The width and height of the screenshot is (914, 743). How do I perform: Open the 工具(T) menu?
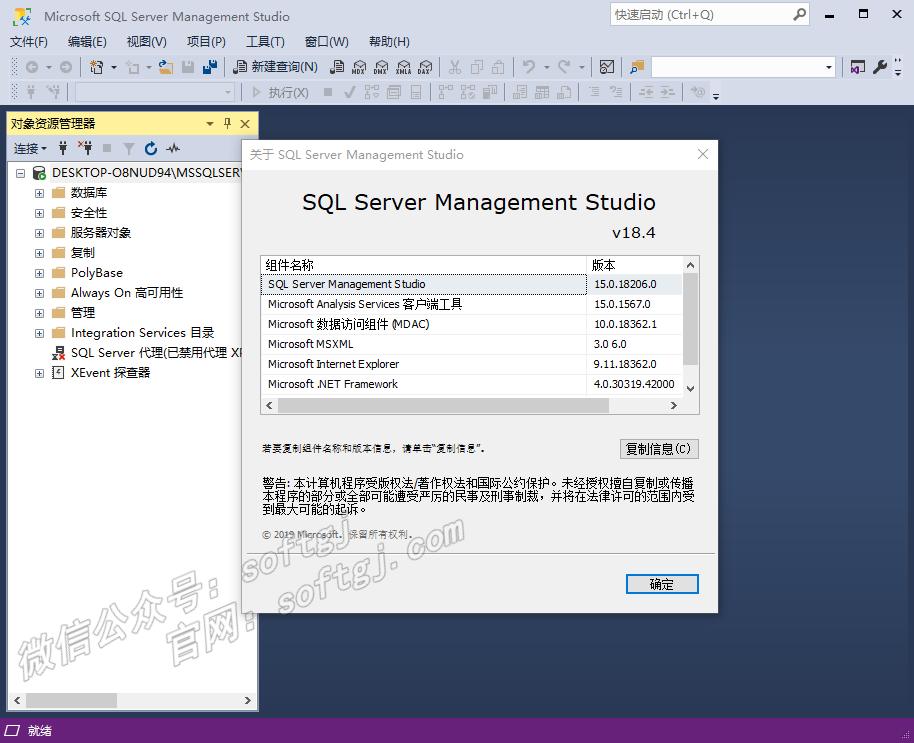click(x=265, y=42)
